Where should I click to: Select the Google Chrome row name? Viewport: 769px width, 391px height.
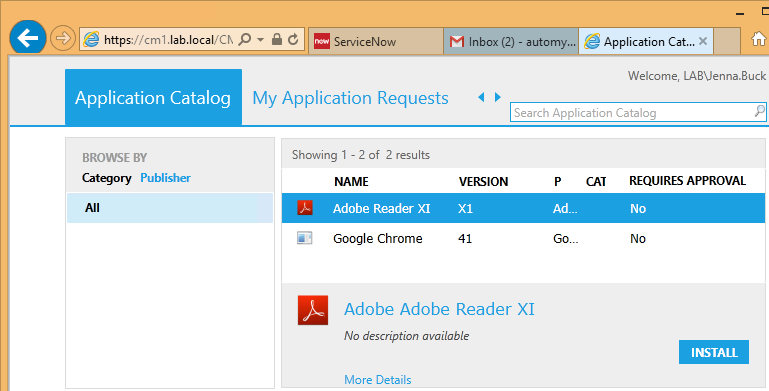[x=378, y=238]
